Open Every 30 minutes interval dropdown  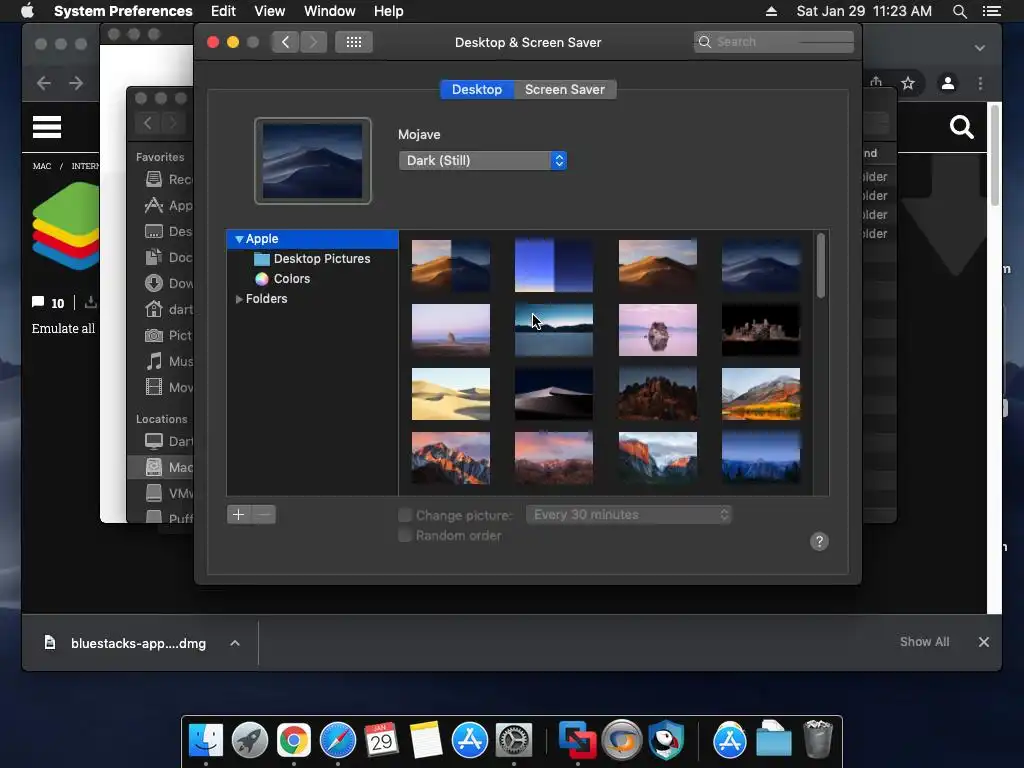(629, 515)
